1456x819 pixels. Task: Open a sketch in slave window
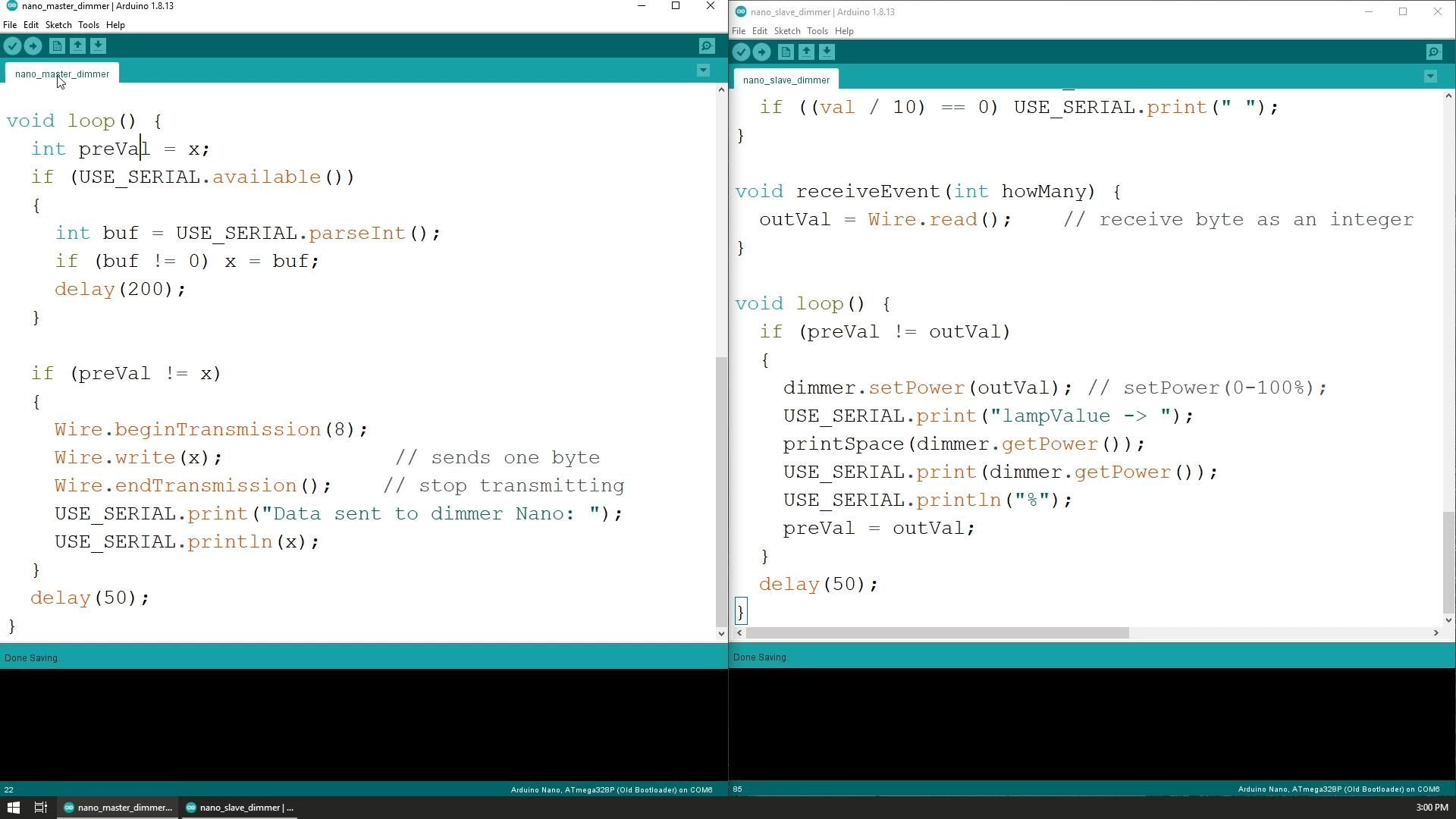tap(806, 52)
